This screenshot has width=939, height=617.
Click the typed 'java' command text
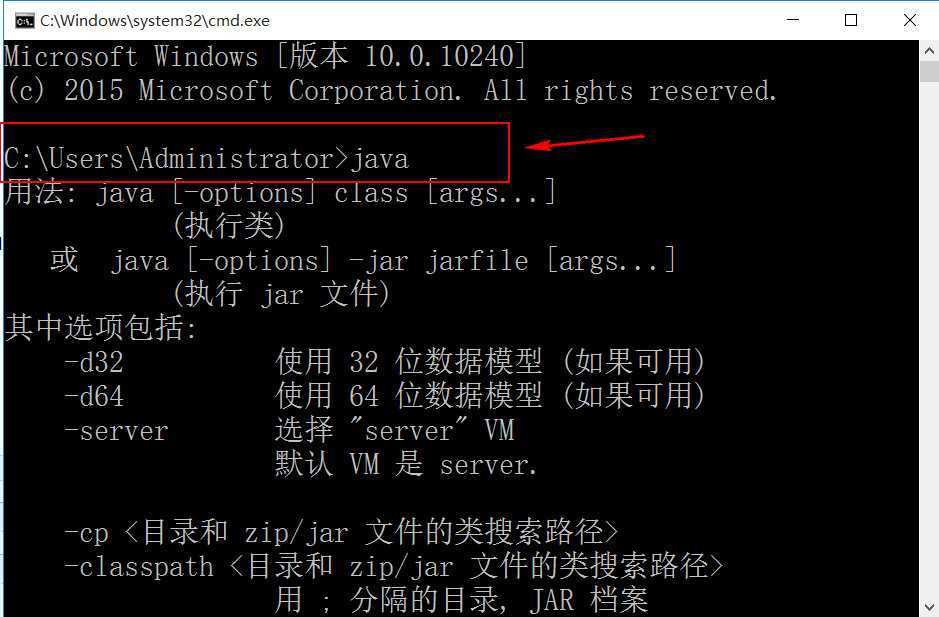pos(380,159)
